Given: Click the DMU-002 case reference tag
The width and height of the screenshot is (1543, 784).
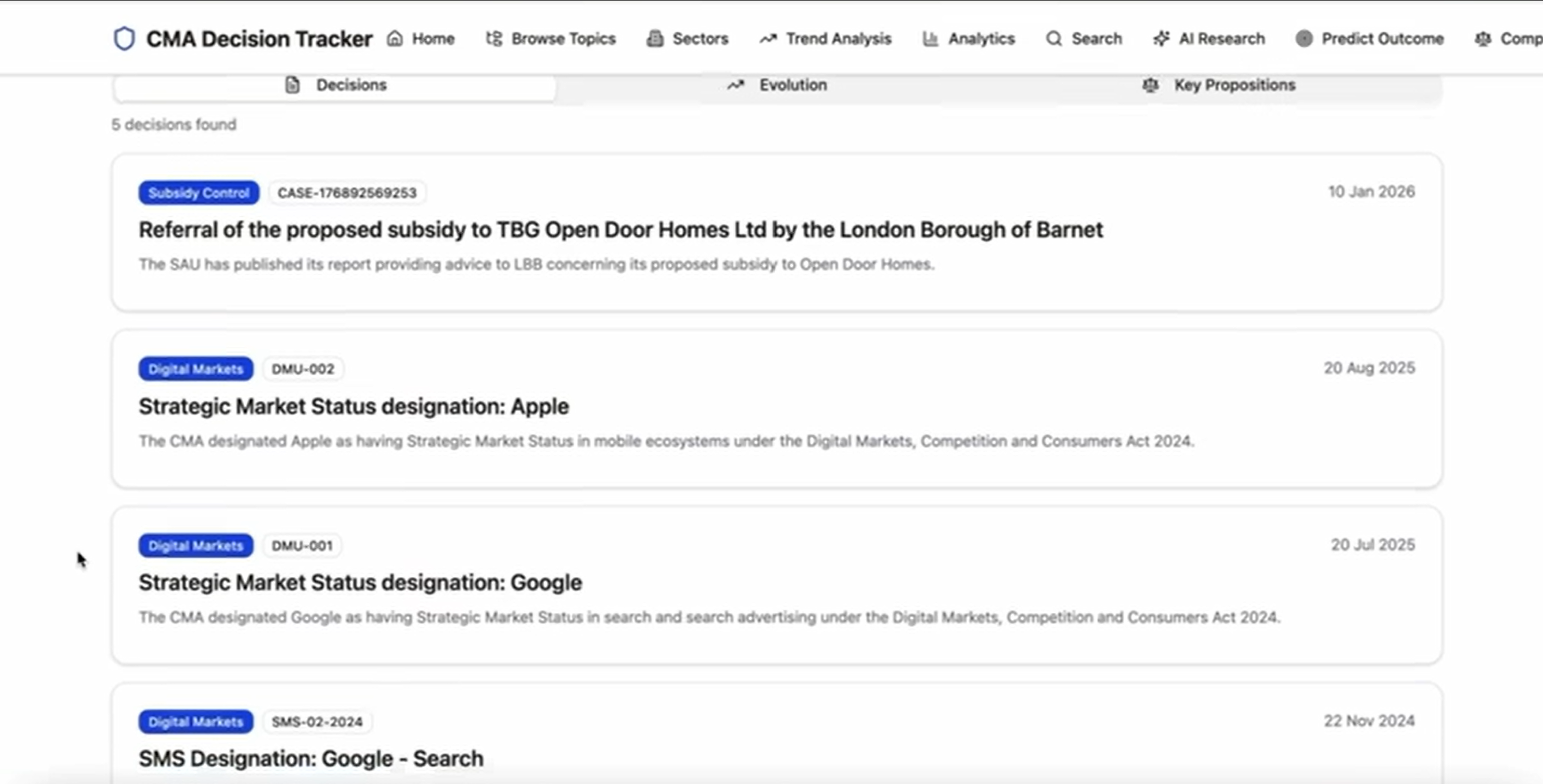Looking at the screenshot, I should tap(303, 369).
